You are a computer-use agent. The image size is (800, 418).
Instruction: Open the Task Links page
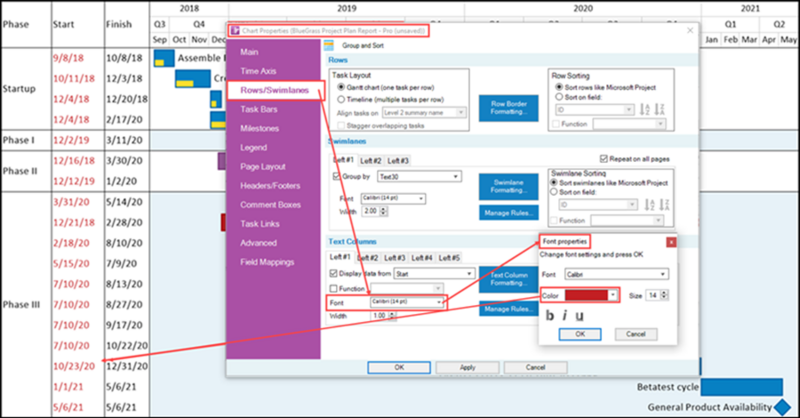tap(260, 224)
